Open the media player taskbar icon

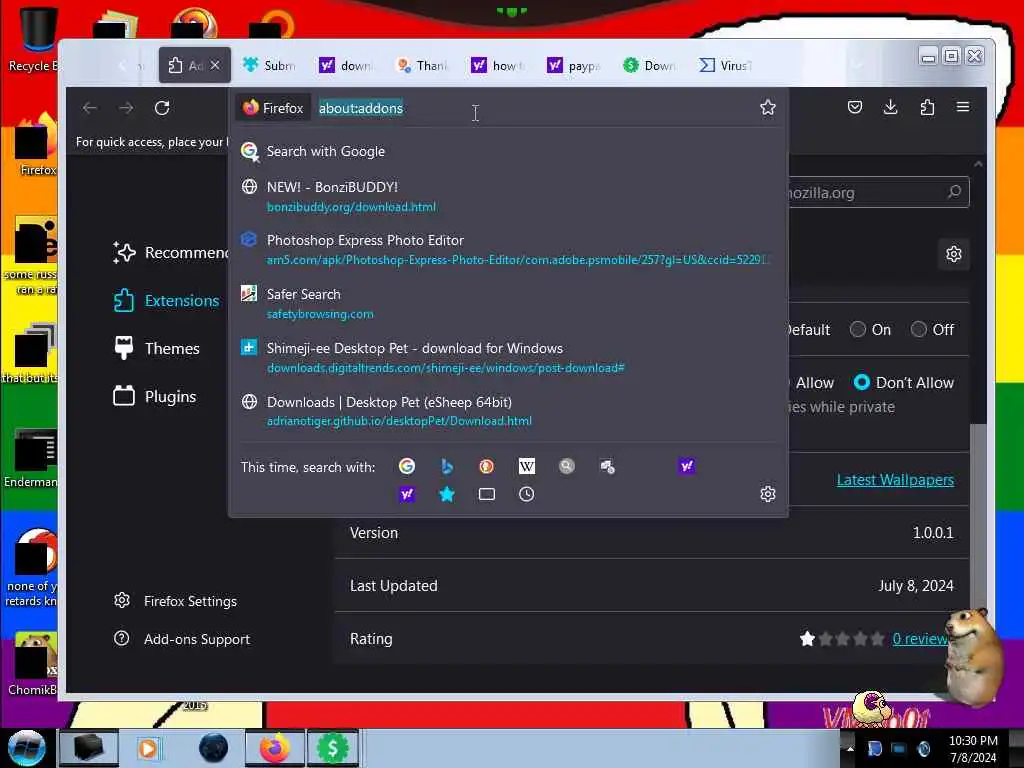(147, 748)
